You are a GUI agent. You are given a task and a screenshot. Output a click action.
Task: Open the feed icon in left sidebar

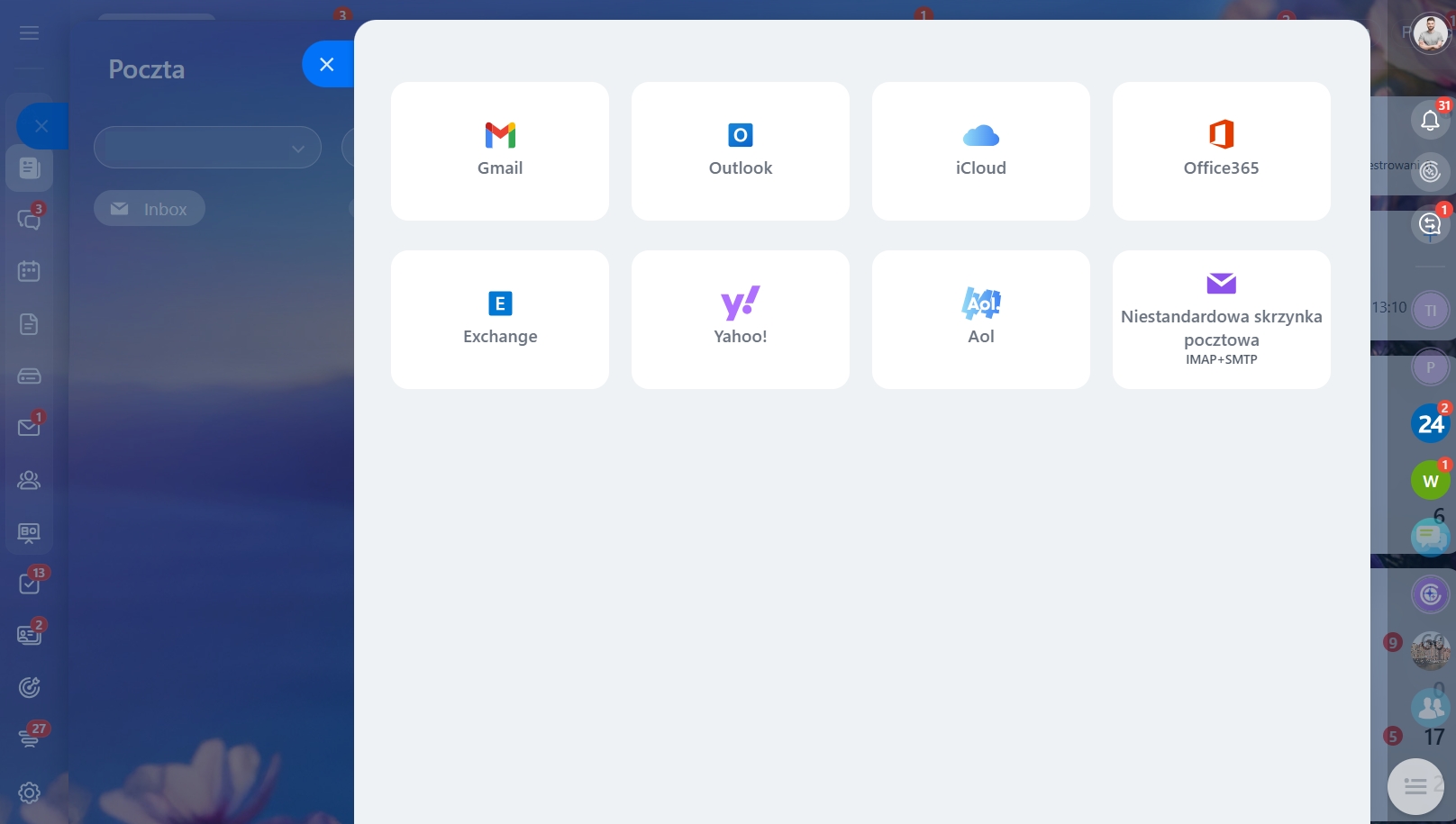pyautogui.click(x=29, y=168)
